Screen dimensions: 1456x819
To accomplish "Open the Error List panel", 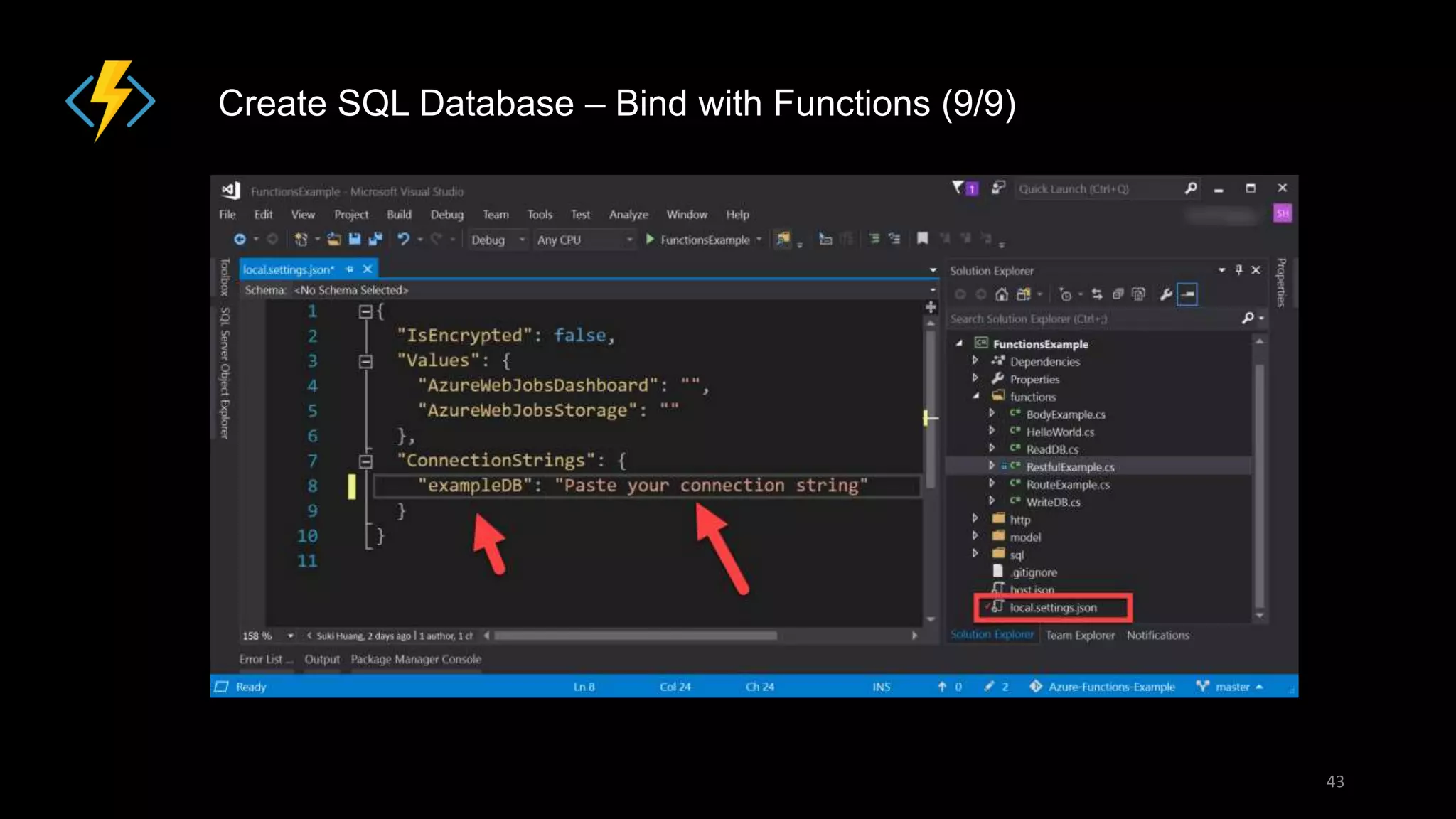I will coord(265,659).
